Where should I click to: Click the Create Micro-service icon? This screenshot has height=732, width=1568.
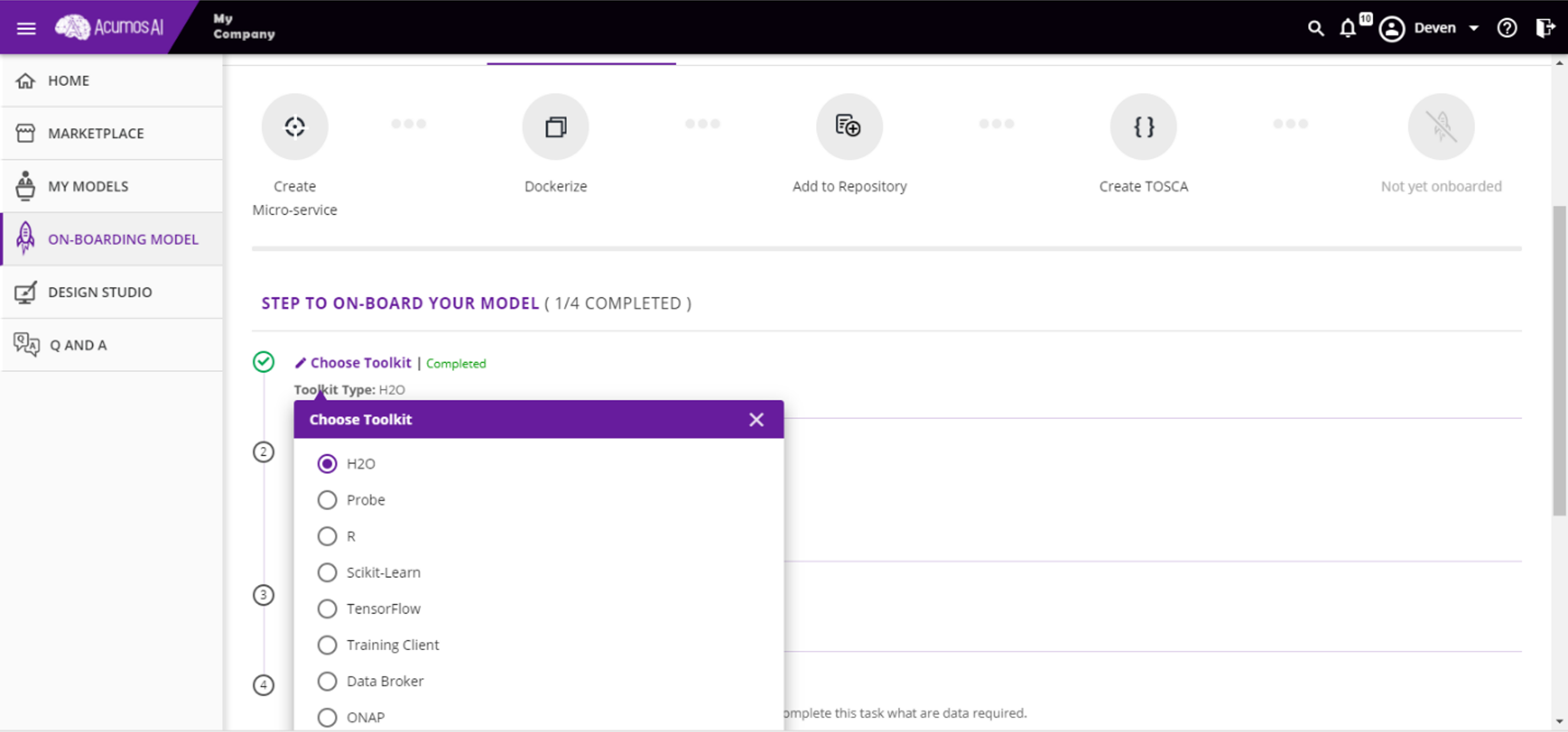pyautogui.click(x=295, y=126)
